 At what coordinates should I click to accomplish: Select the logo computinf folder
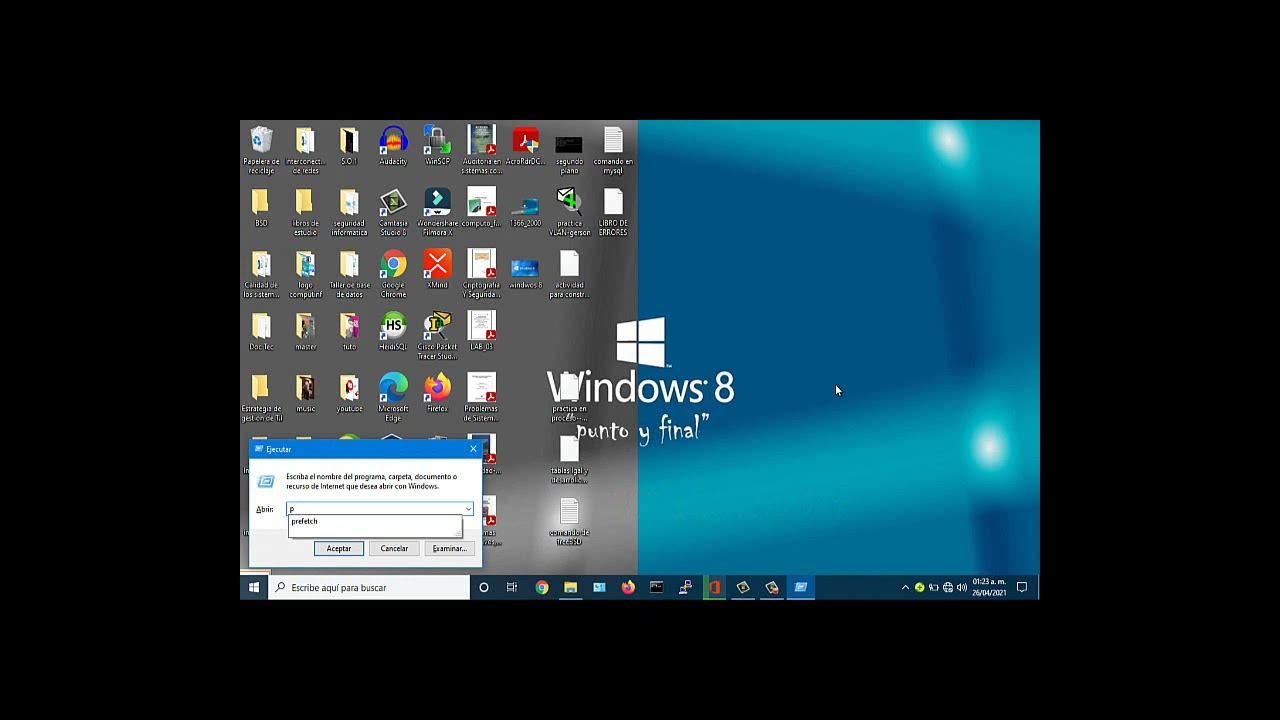(305, 274)
